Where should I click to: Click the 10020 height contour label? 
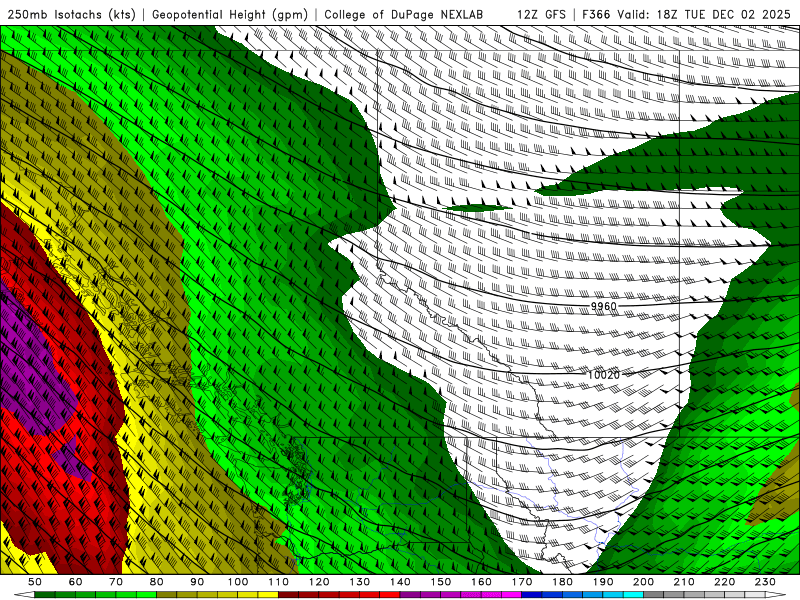604,375
